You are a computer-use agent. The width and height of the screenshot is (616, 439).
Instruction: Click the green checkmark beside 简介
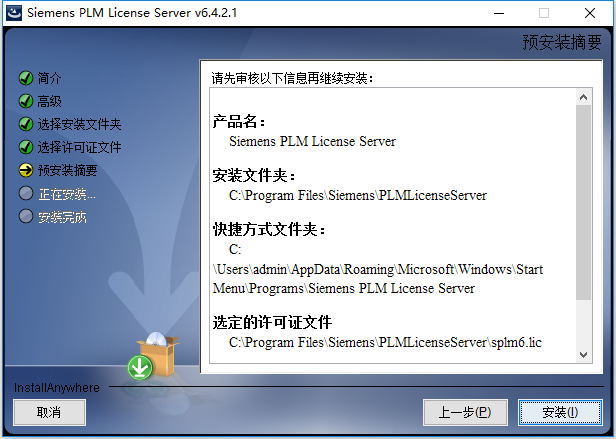click(26, 78)
